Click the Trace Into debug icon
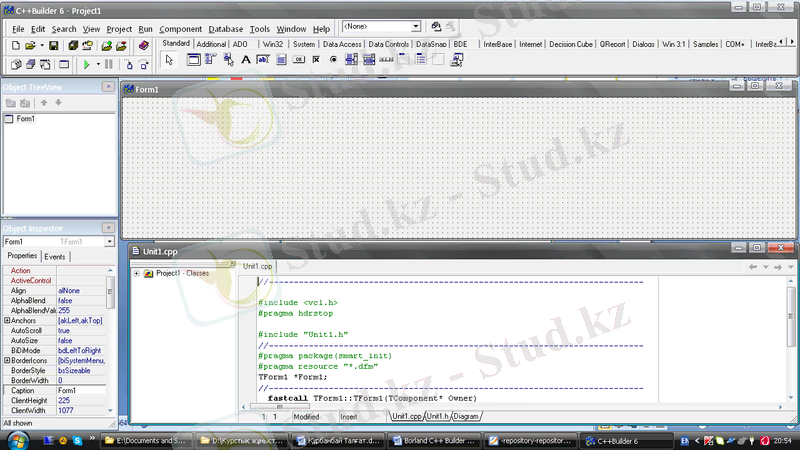The image size is (800, 450). click(x=129, y=65)
